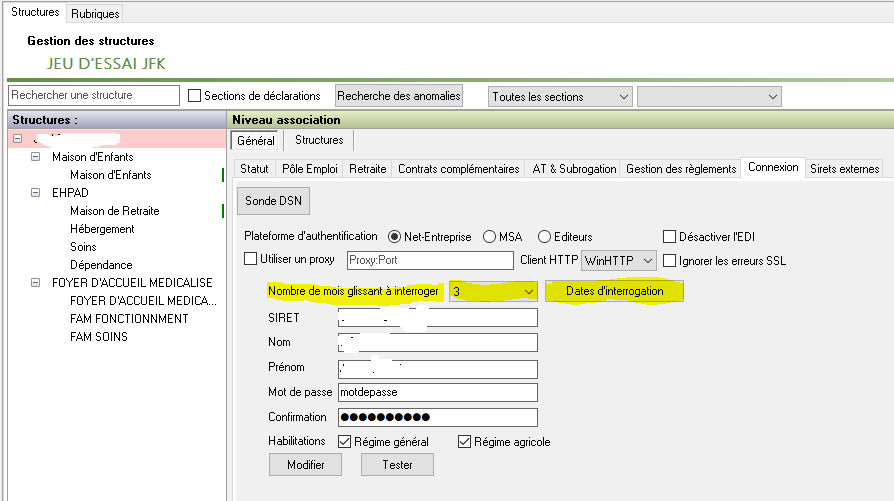Screen dimensions: 894x501
Task: Click the Rechercher une structure field
Action: [93, 96]
